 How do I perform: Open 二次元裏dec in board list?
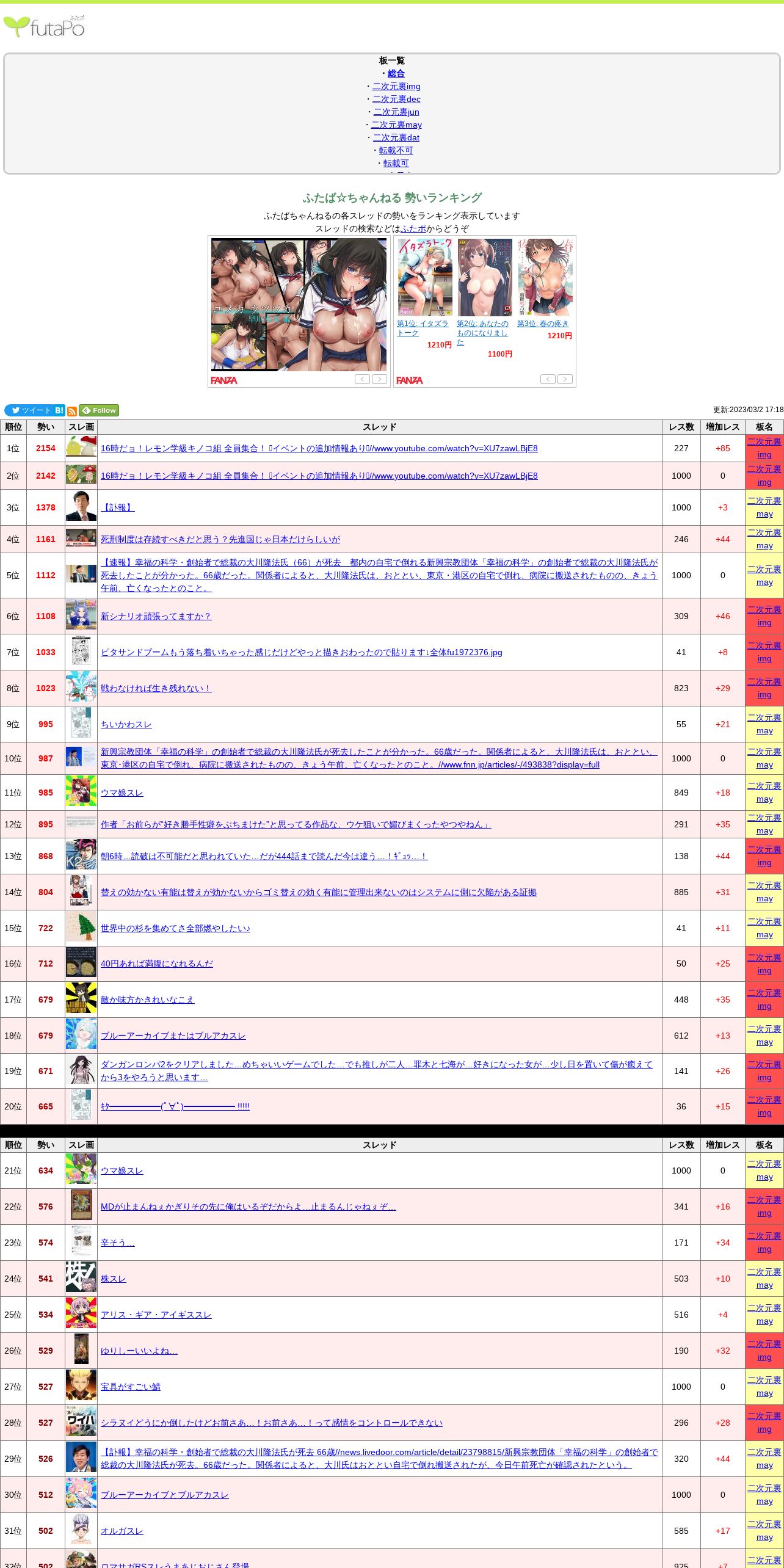point(396,99)
